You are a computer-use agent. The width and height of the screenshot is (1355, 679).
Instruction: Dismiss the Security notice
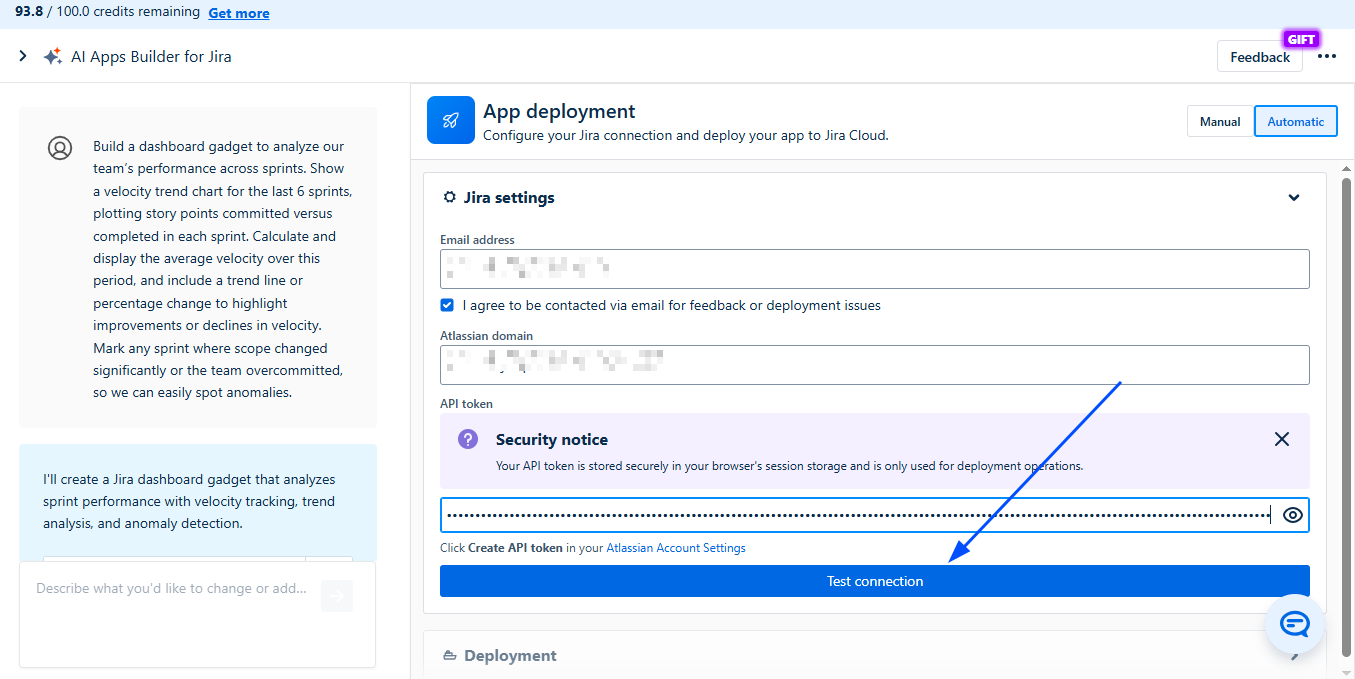pyautogui.click(x=1281, y=439)
